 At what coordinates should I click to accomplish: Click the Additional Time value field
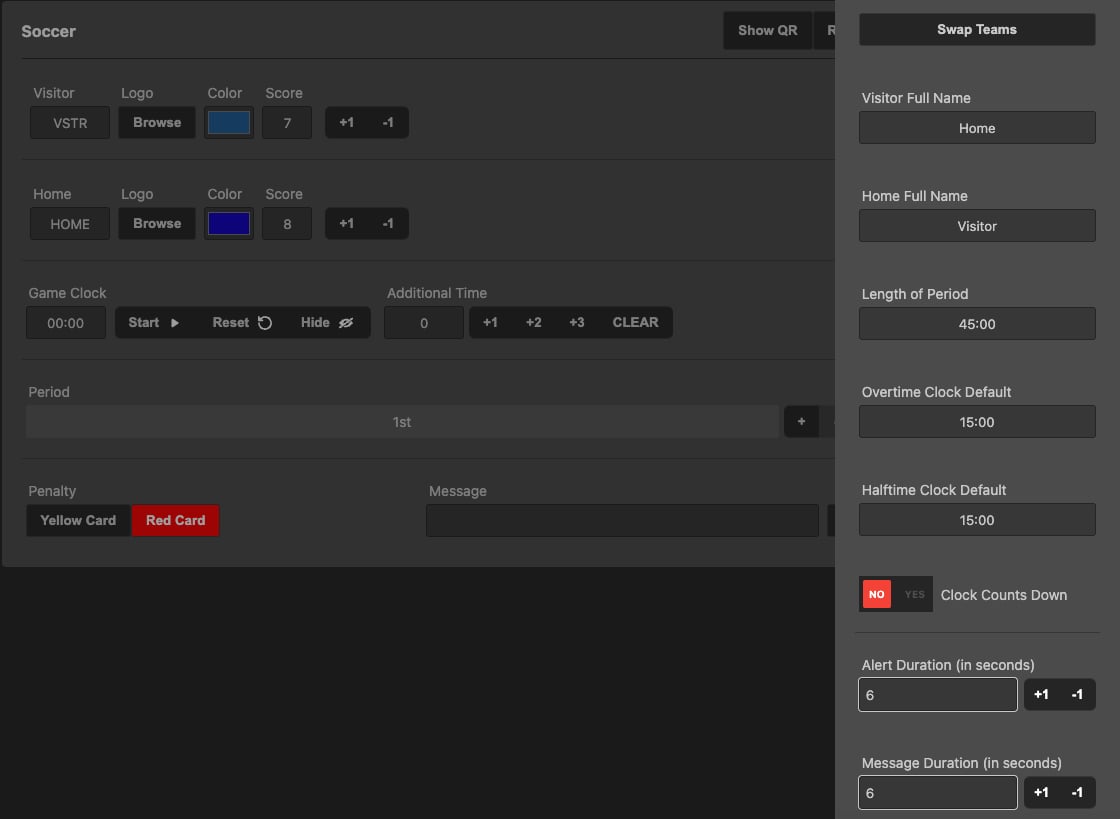[x=424, y=323]
